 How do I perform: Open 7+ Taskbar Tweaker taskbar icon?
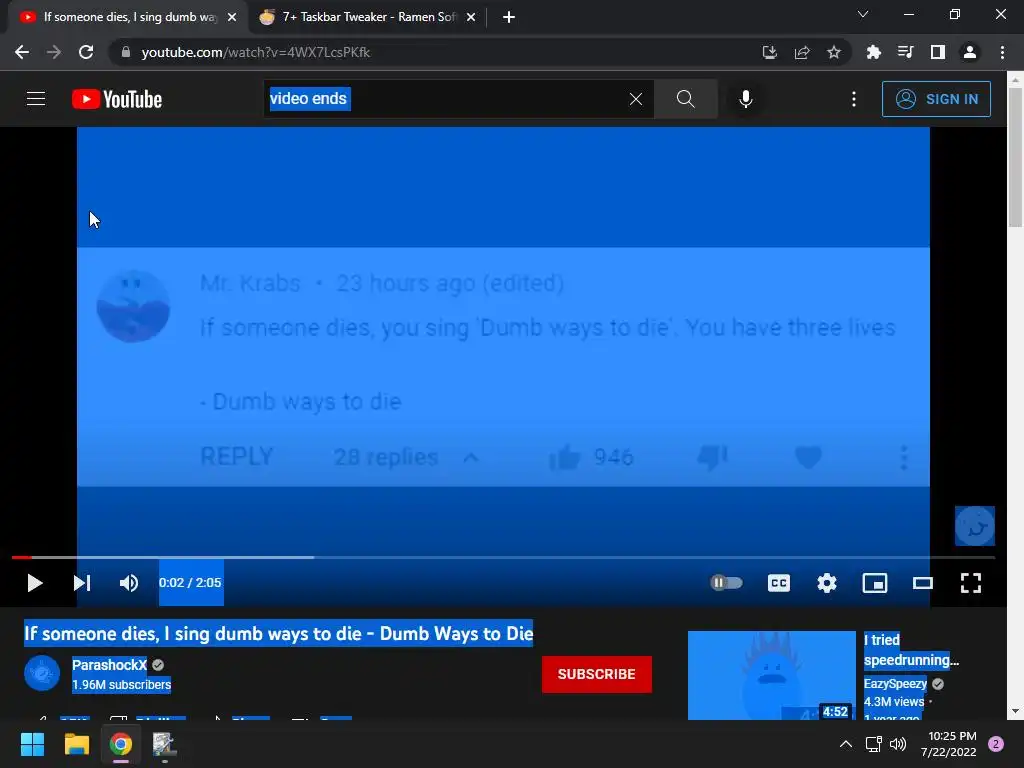[164, 744]
